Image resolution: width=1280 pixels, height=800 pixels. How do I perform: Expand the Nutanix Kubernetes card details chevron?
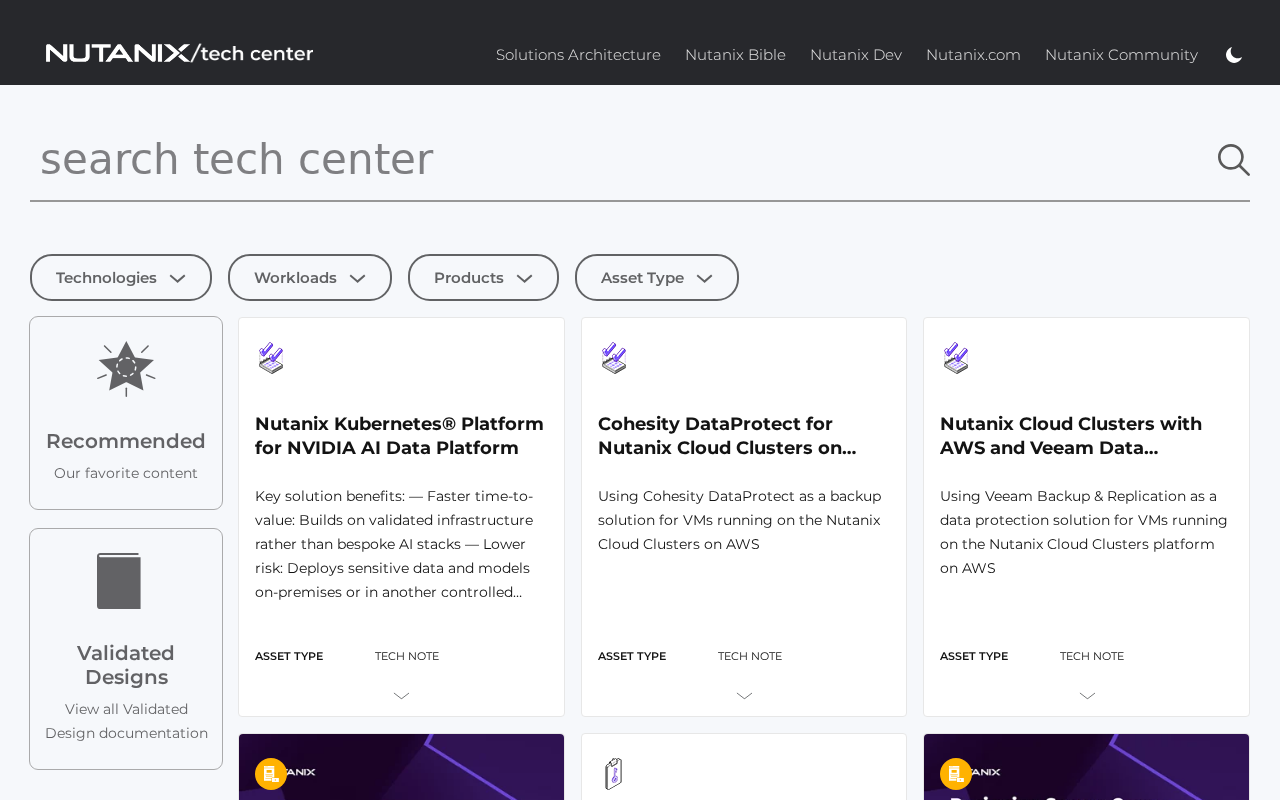pos(401,693)
